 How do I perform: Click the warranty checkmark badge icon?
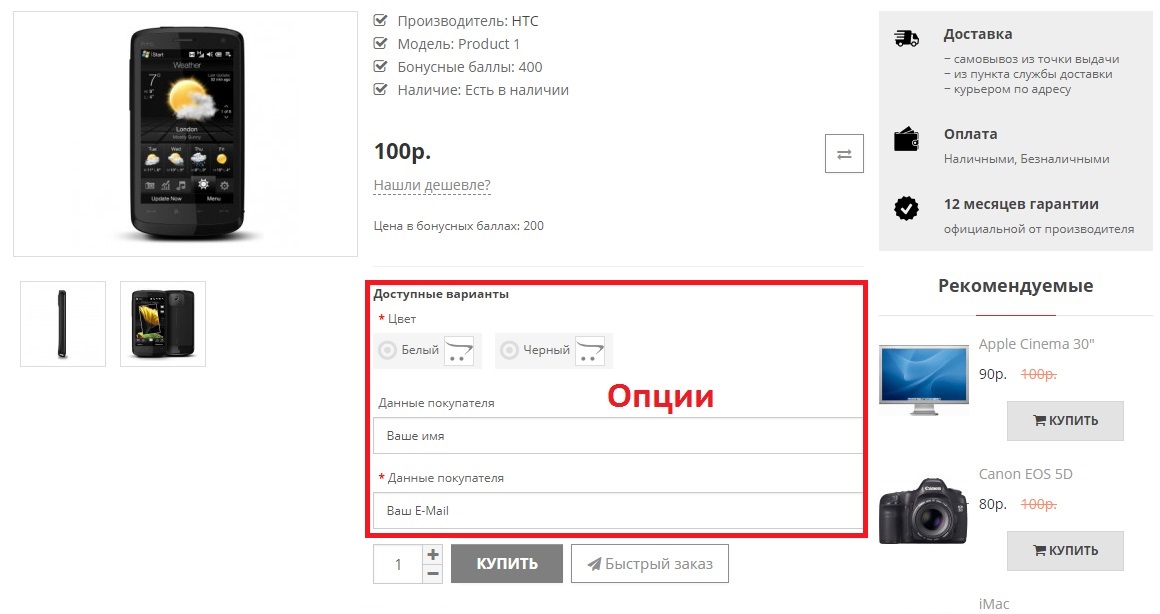(x=906, y=209)
